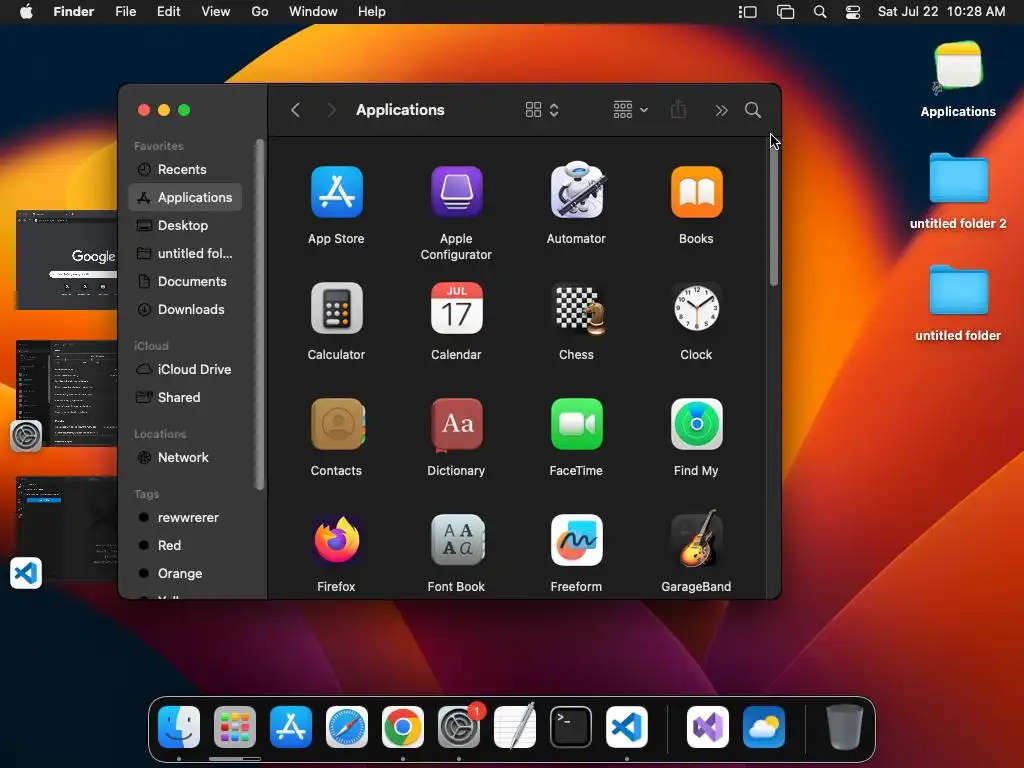
Task: Open the untitled folder sidebar entry
Action: coord(185,253)
